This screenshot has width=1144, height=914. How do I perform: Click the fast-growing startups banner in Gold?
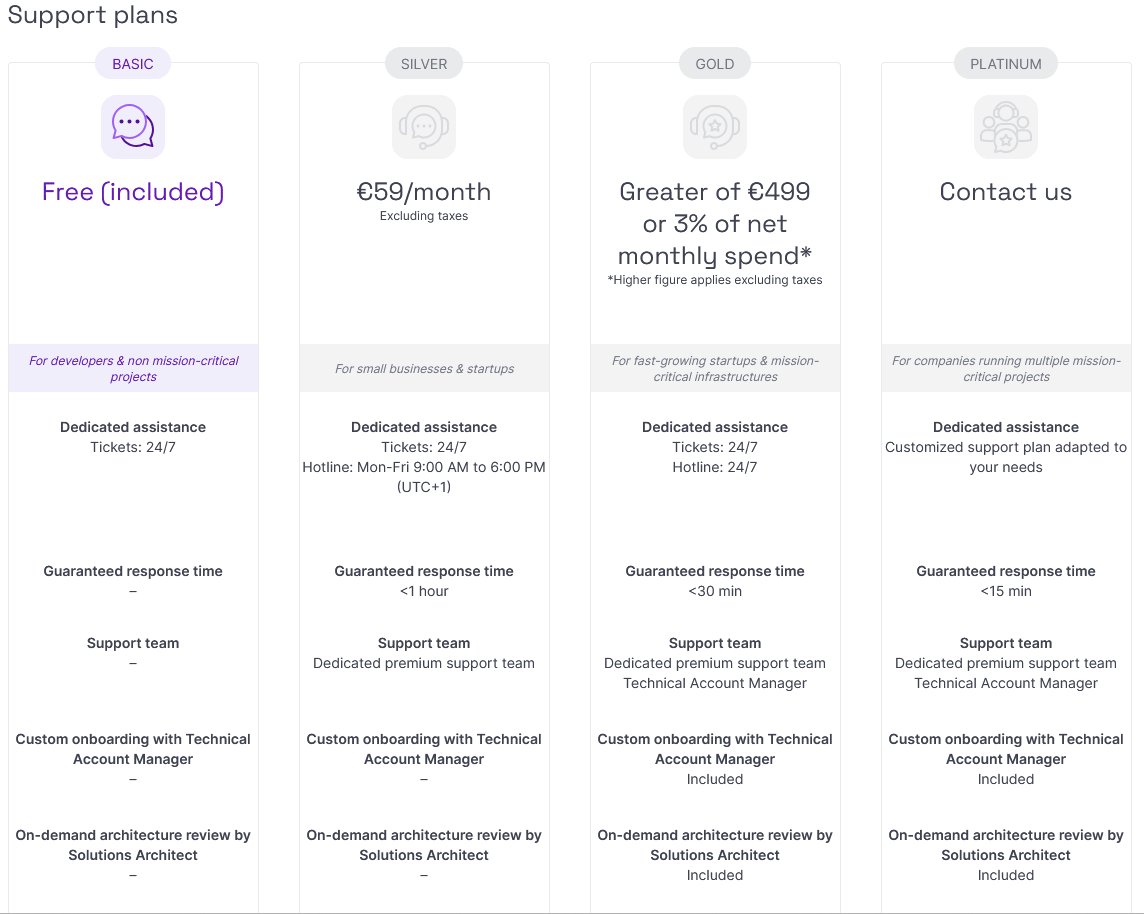(715, 368)
